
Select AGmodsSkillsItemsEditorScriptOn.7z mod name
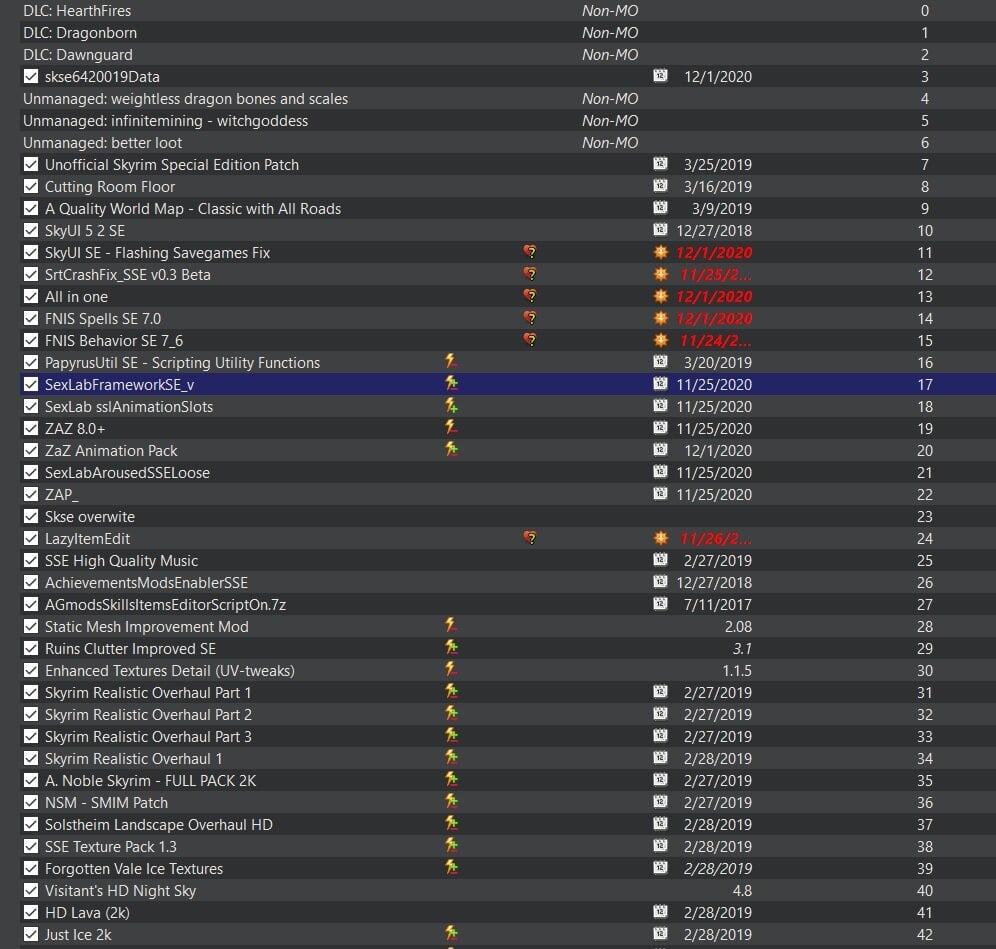pyautogui.click(x=165, y=605)
